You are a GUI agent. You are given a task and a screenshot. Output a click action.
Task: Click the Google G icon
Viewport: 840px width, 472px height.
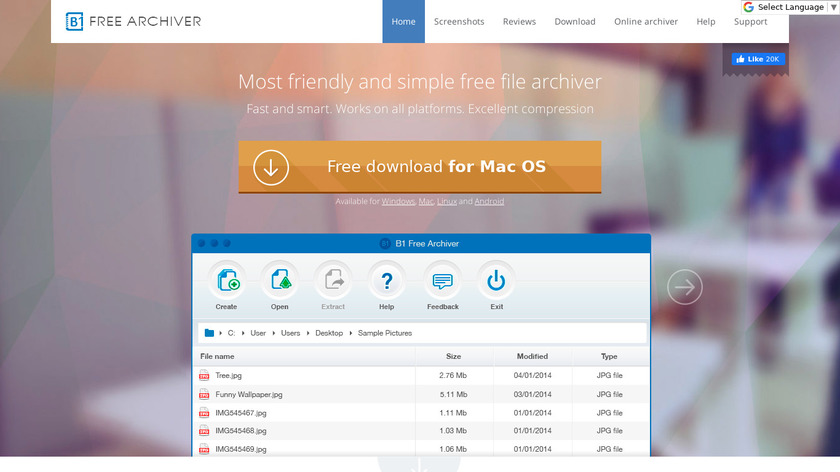[x=748, y=7]
